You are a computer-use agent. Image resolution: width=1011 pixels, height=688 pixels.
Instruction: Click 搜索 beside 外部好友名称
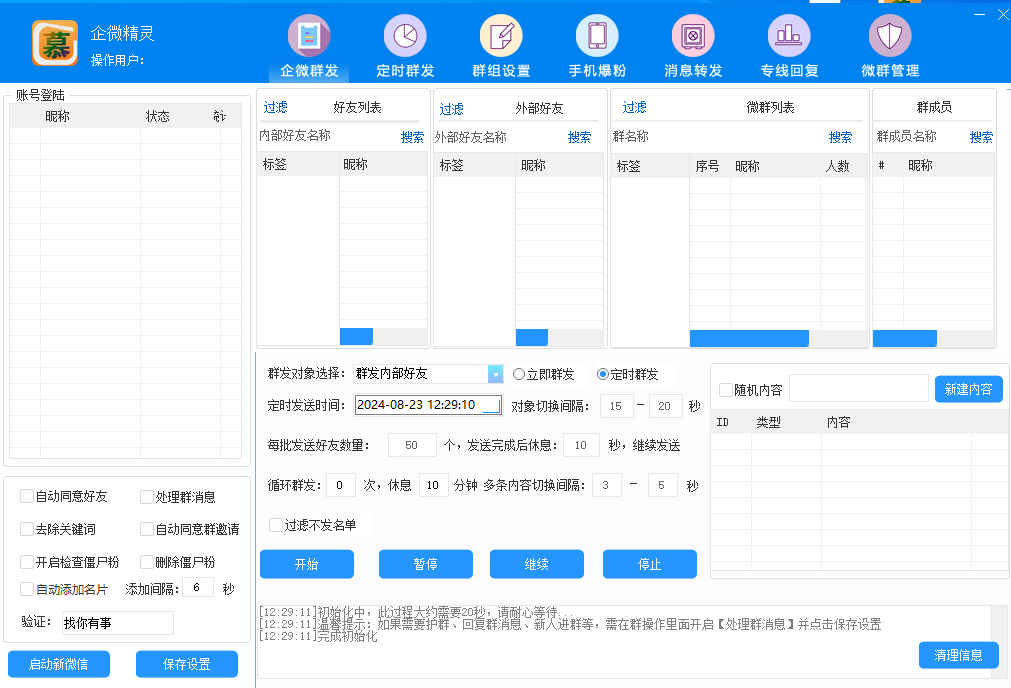pos(580,137)
